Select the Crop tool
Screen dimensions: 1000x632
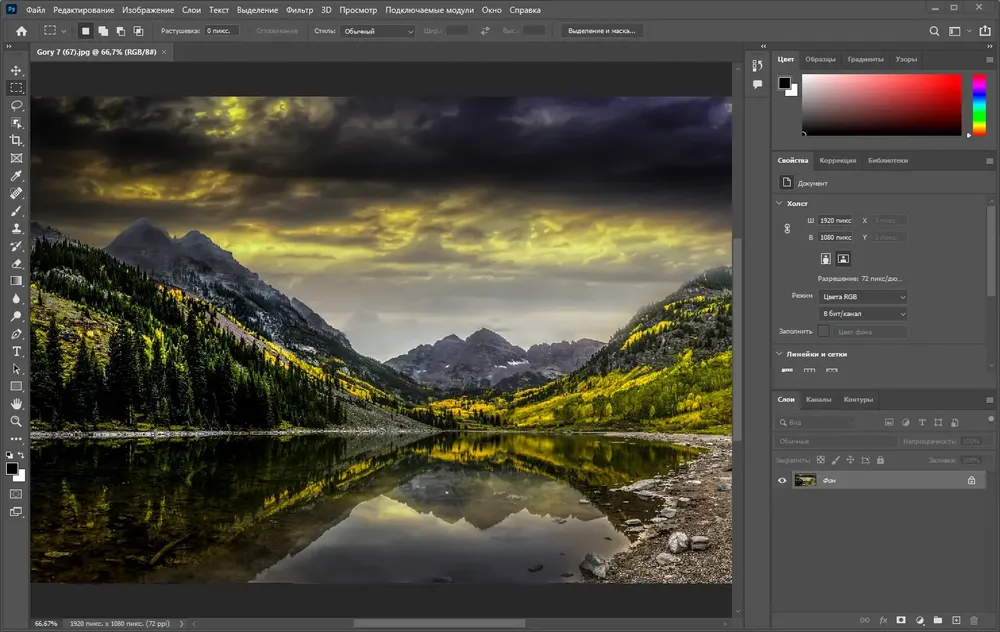16,140
